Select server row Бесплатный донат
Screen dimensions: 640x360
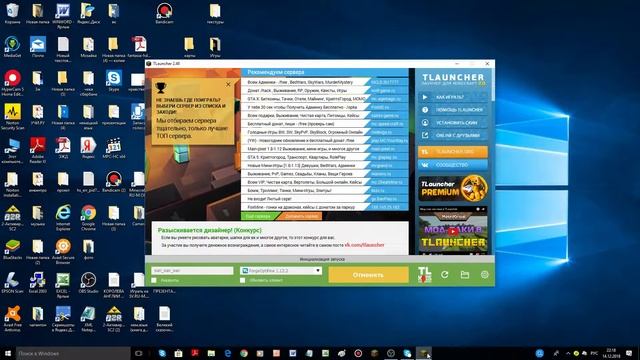pos(325,124)
